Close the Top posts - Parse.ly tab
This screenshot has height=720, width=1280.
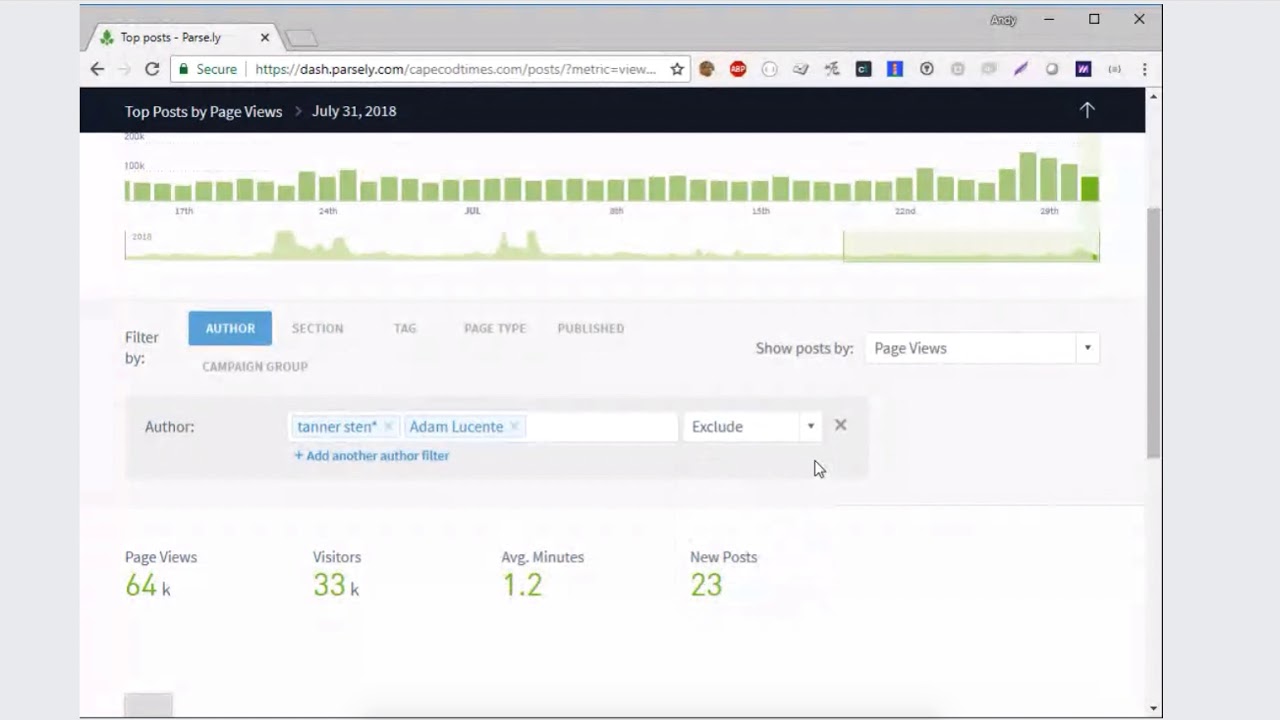click(265, 37)
